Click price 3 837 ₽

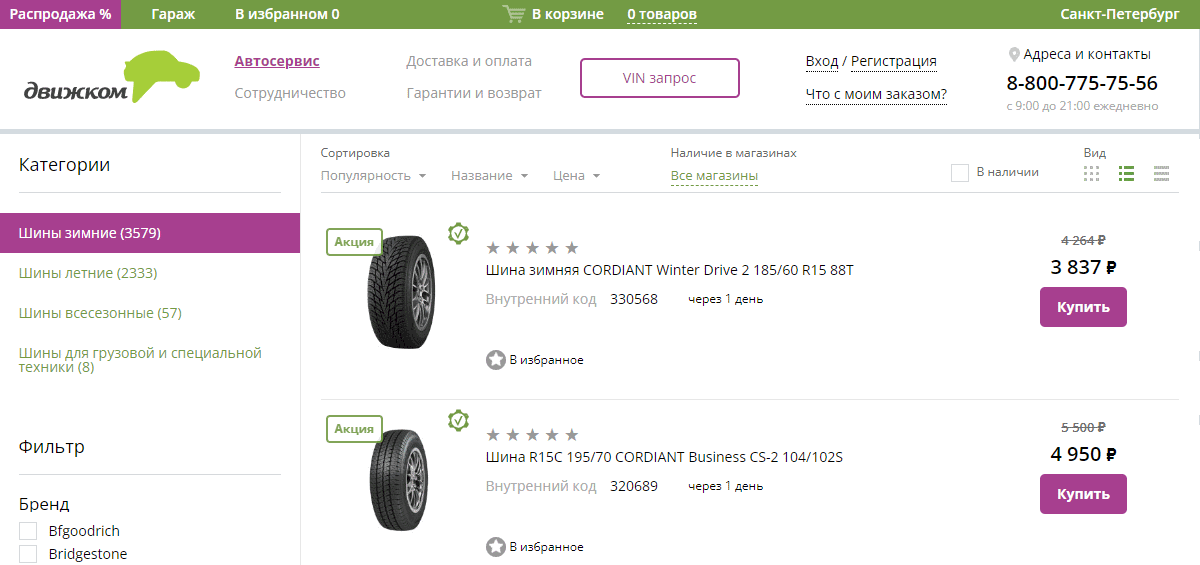coord(1083,267)
